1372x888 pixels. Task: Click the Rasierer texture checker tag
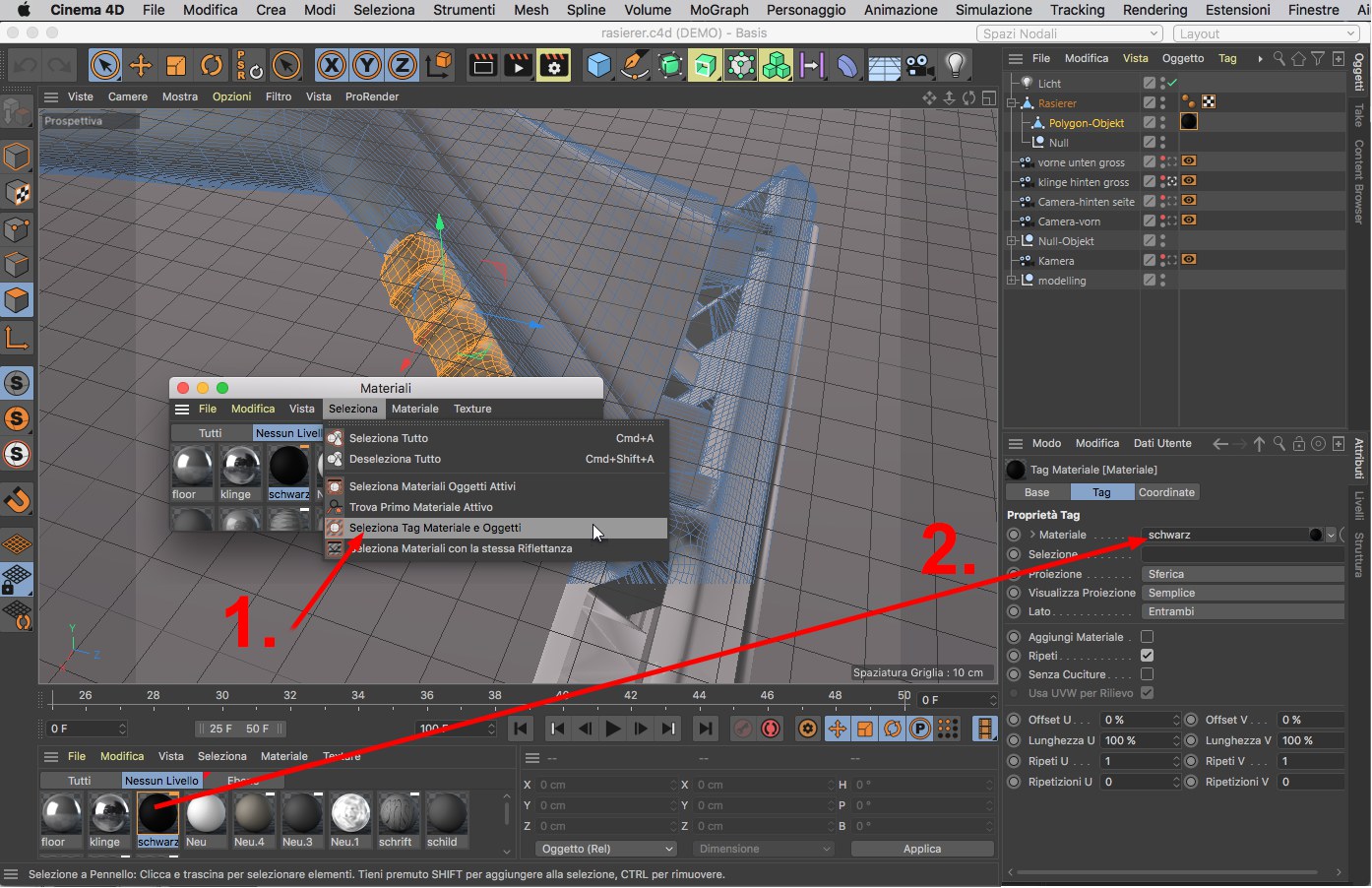pos(1209,102)
